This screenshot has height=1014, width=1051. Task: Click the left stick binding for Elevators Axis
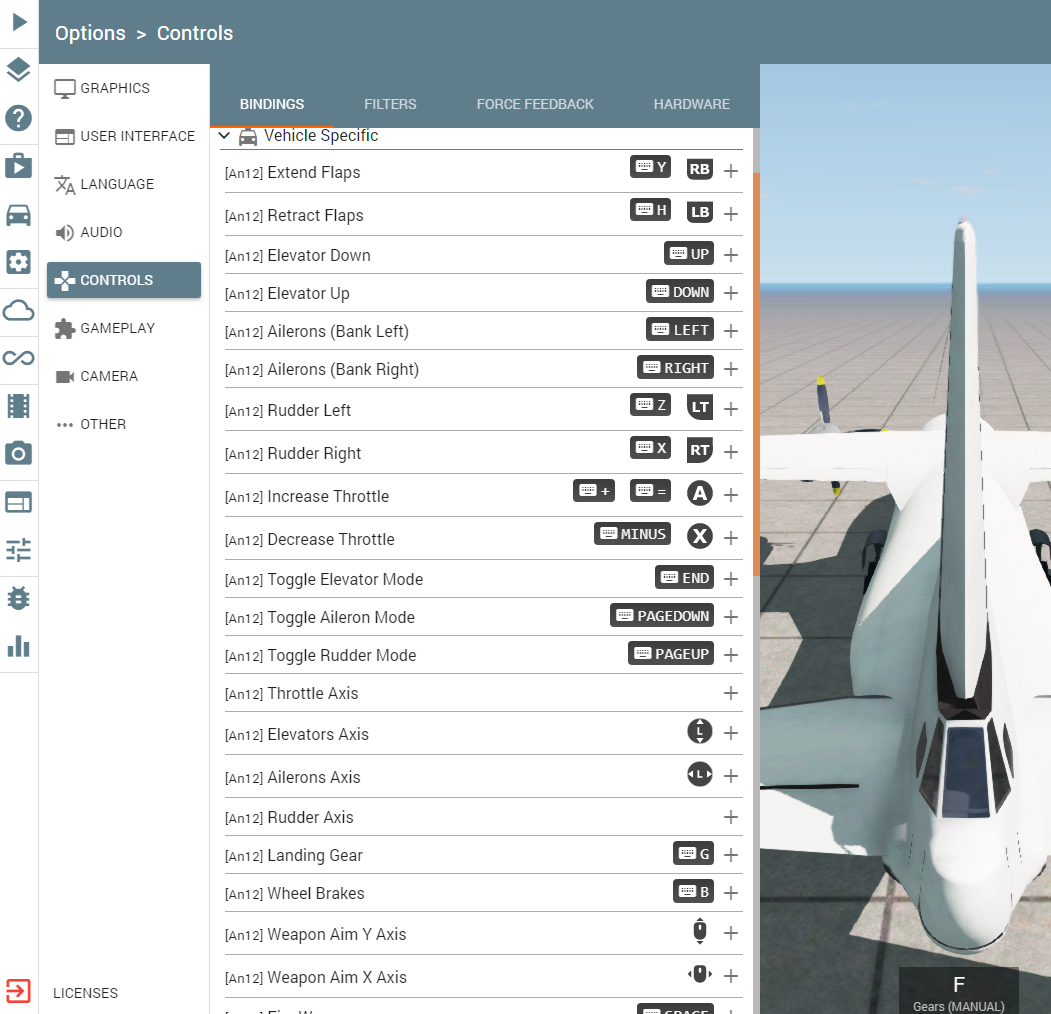tap(700, 731)
